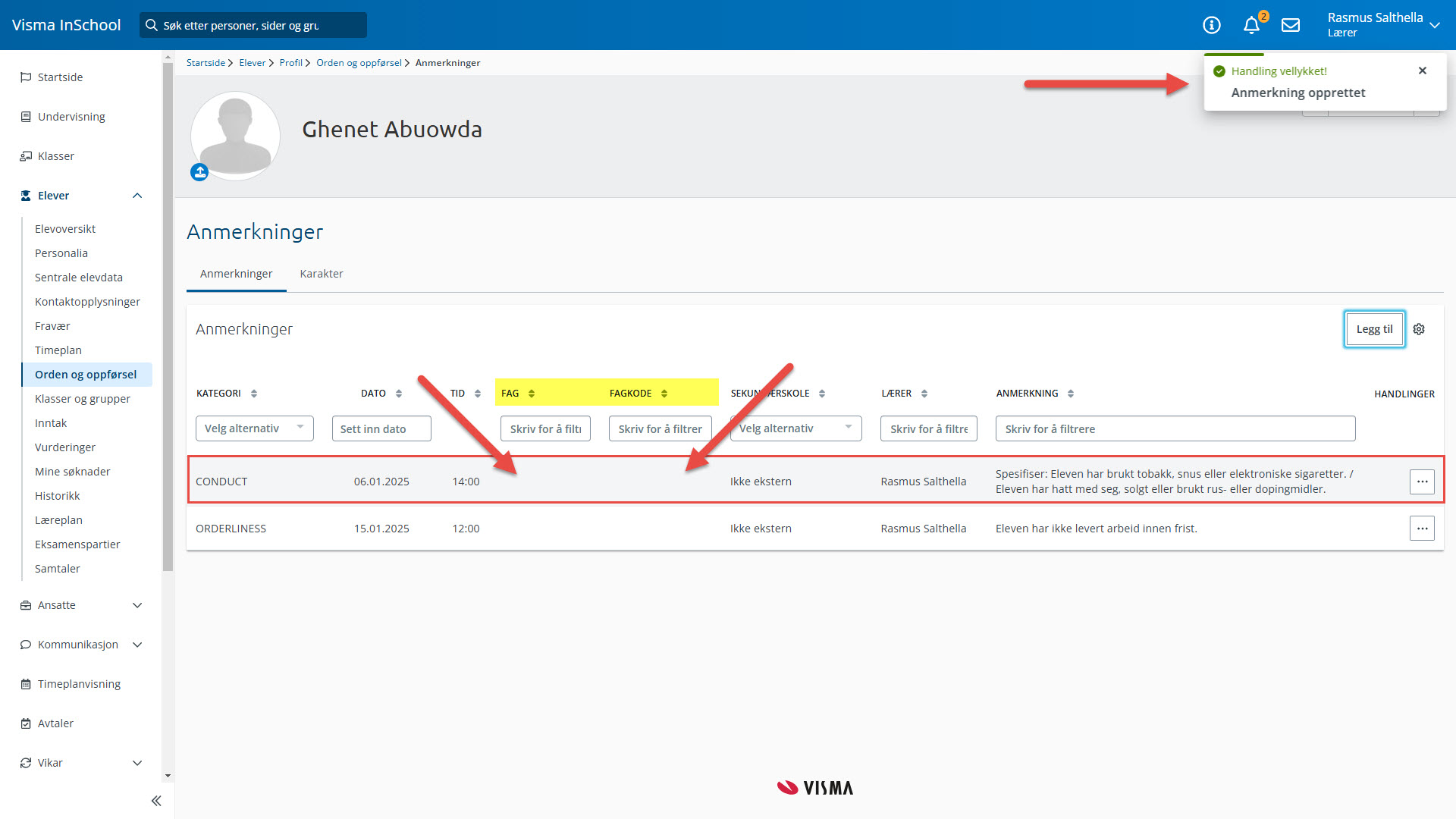Select Fravær in the sidebar
This screenshot has width=1456, height=819.
pyautogui.click(x=52, y=326)
